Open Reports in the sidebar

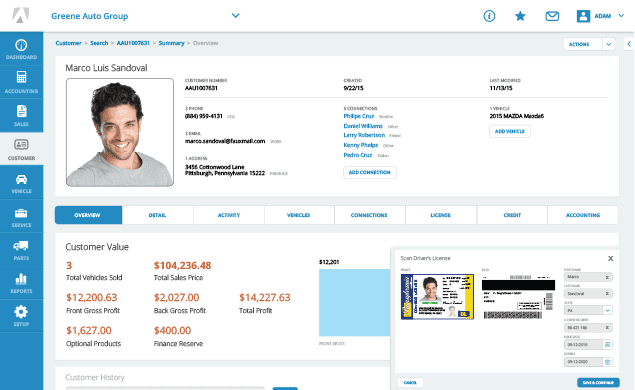(x=21, y=283)
